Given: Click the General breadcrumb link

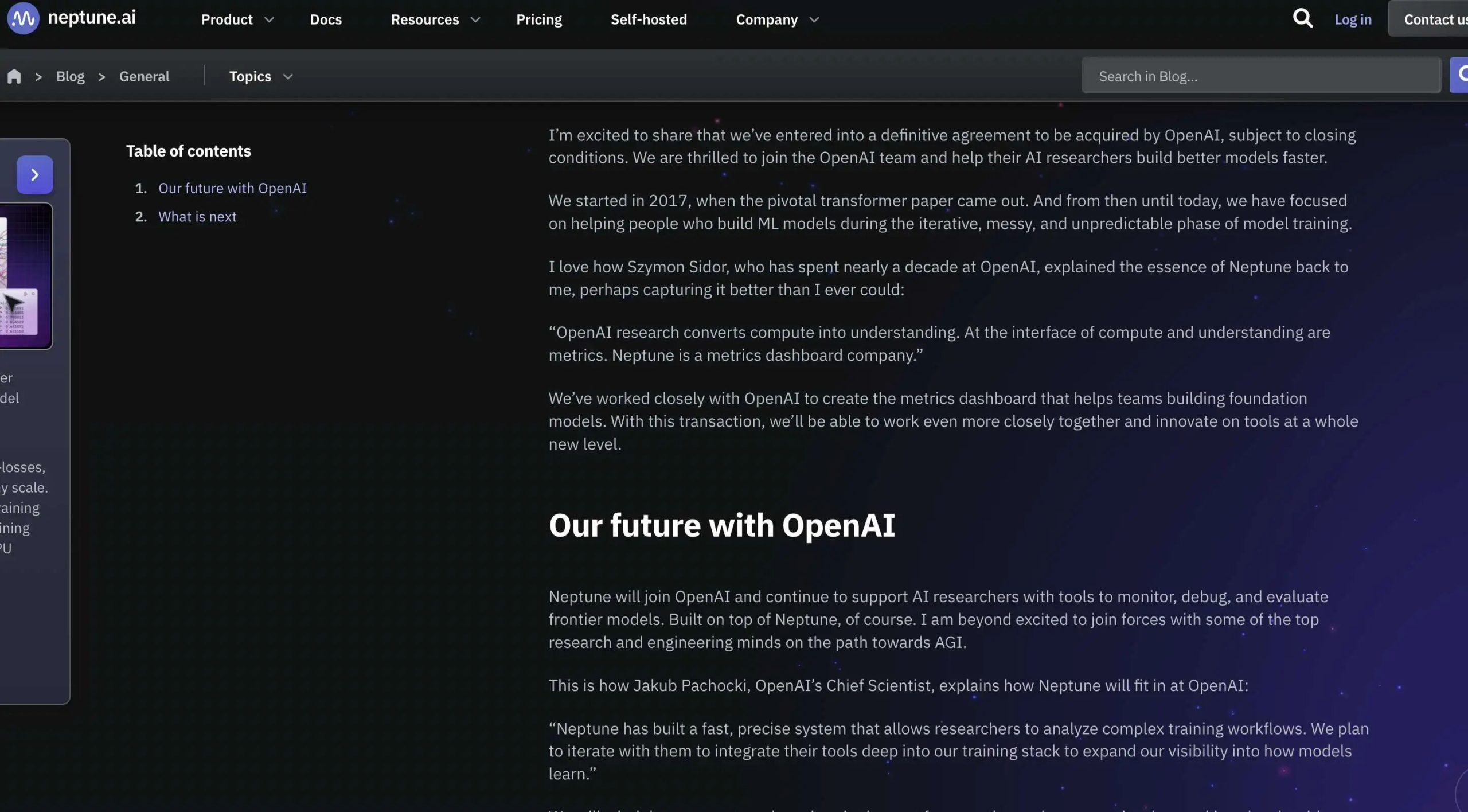Looking at the screenshot, I should click(x=144, y=76).
